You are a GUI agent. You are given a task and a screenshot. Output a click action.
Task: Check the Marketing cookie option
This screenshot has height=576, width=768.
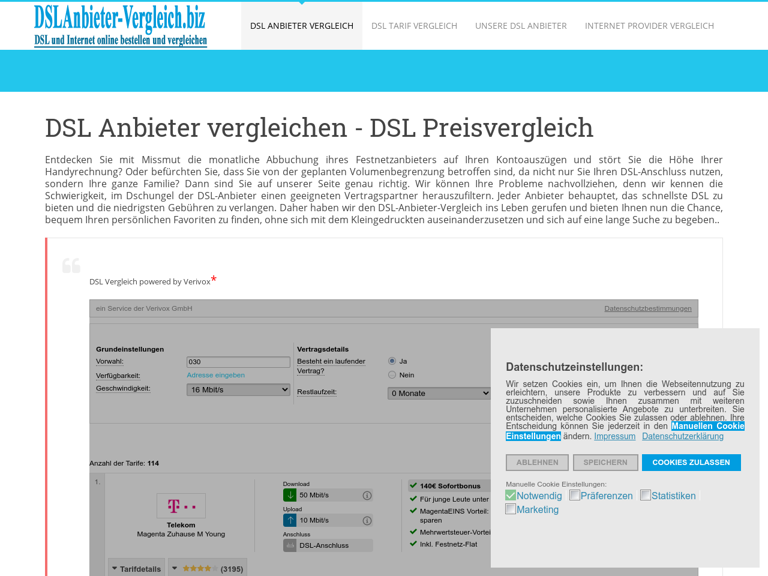click(x=511, y=509)
